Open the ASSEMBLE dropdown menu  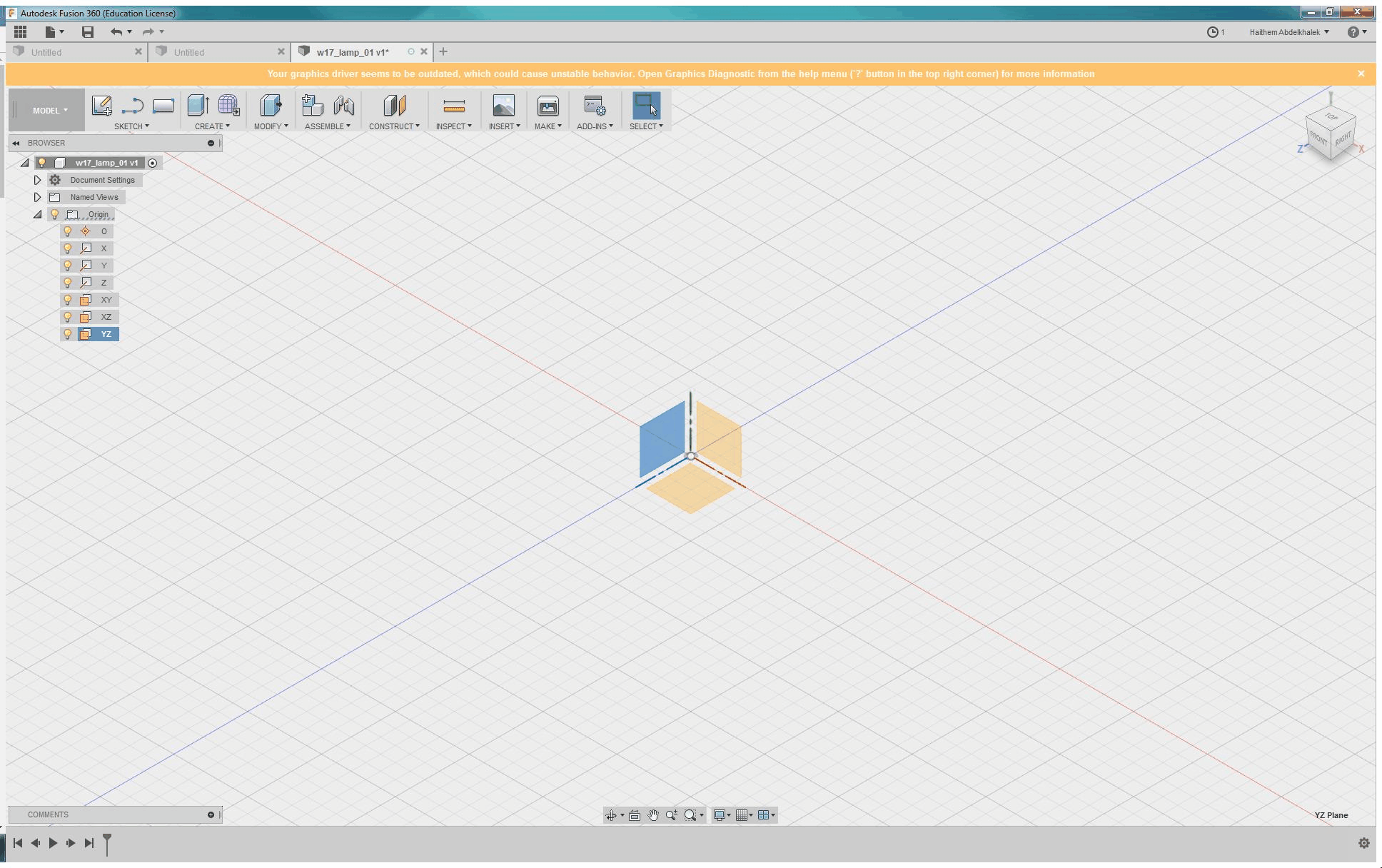[x=327, y=126]
